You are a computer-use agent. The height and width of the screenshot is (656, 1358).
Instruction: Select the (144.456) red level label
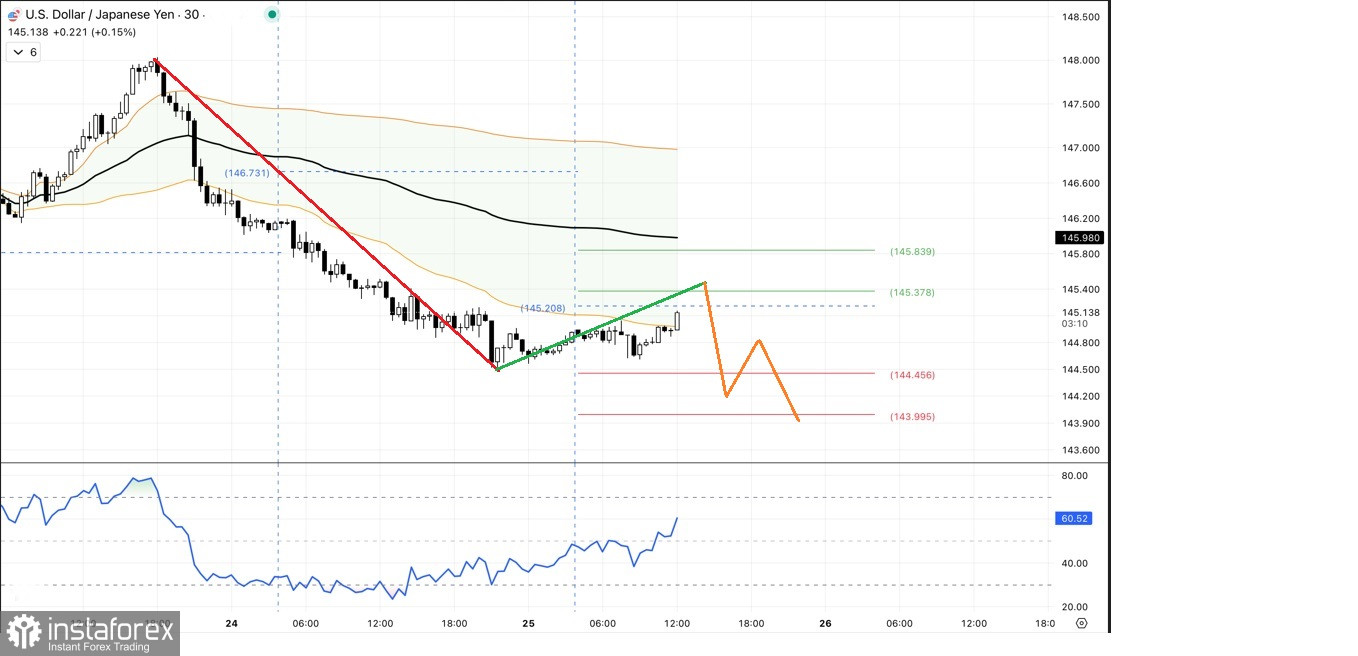pos(912,375)
